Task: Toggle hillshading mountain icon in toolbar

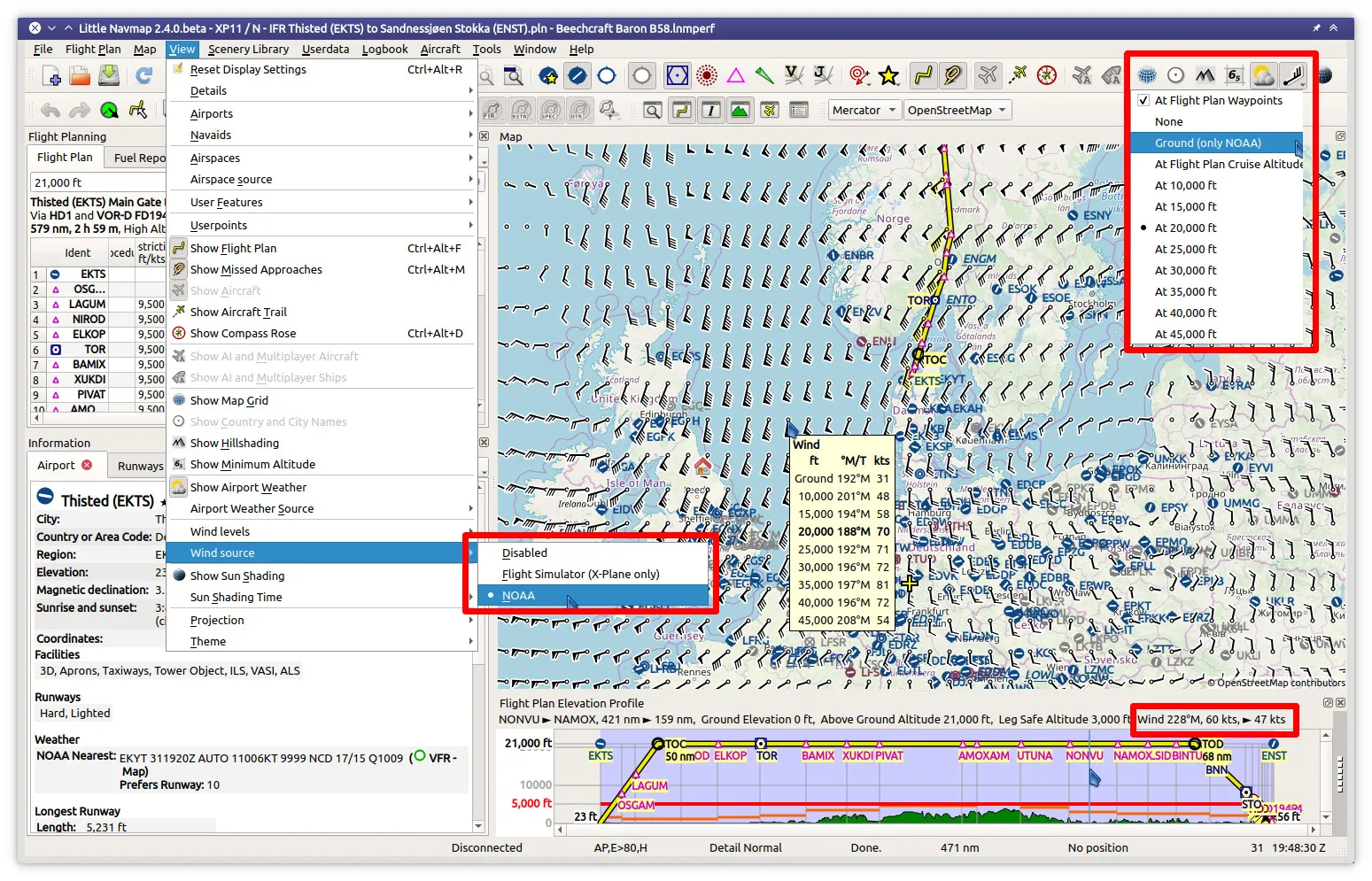Action: pos(1205,75)
